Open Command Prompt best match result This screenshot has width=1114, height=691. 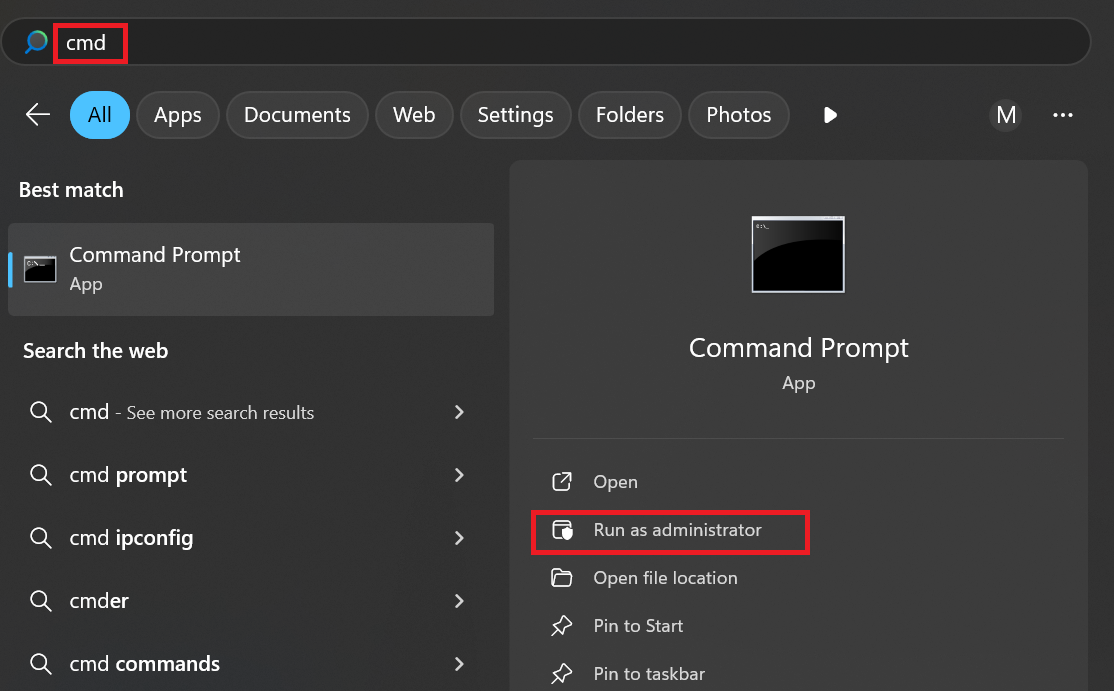pos(251,269)
